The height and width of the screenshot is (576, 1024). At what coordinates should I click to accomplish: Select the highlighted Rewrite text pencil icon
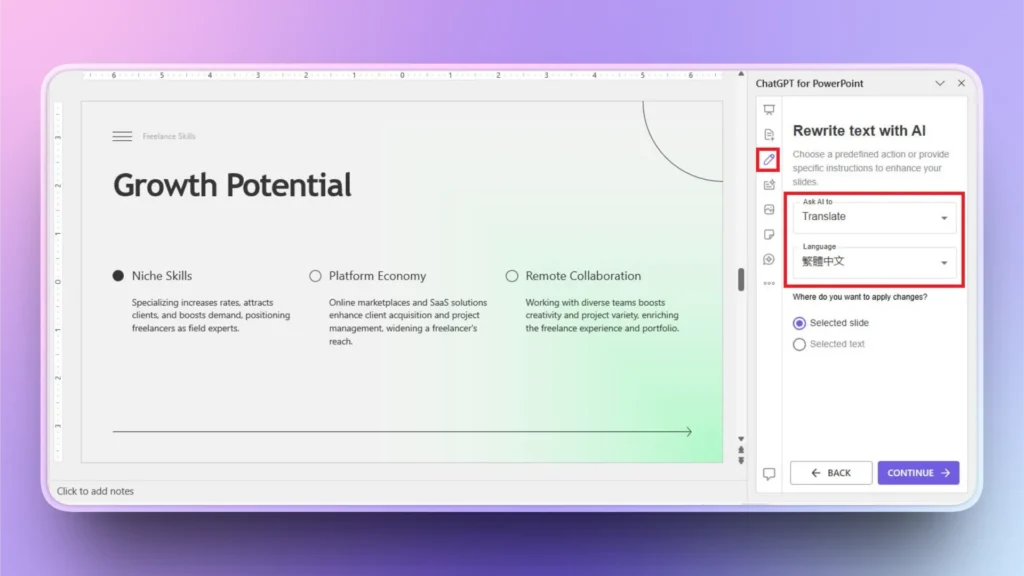pos(768,160)
